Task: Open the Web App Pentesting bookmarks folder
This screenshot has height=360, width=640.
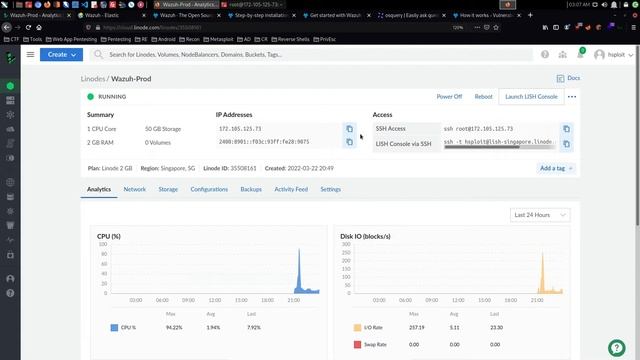Action: click(x=71, y=39)
